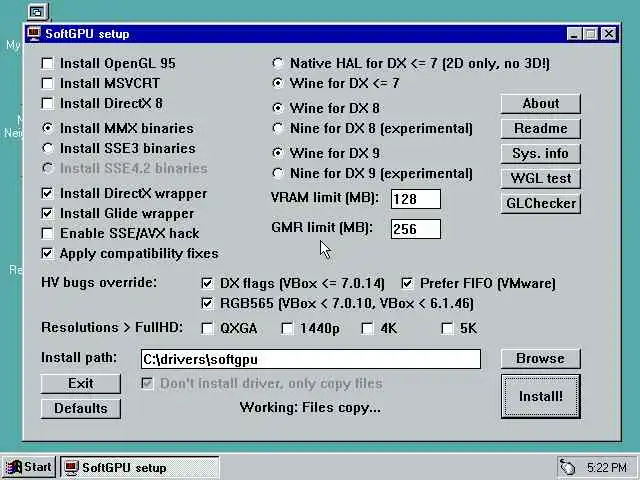Toggle Install Glide wrapper checkbox
640x480 pixels.
coord(48,213)
